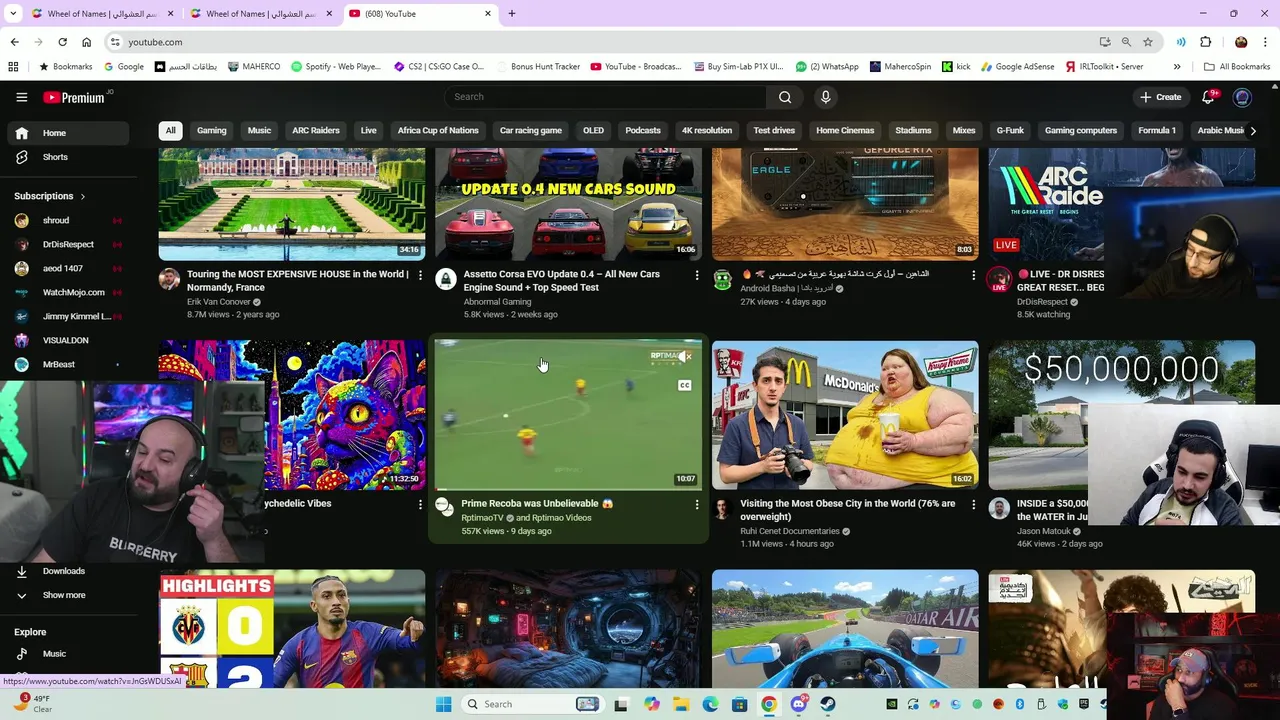Open the Chrome extensions puzzle icon

1205,42
